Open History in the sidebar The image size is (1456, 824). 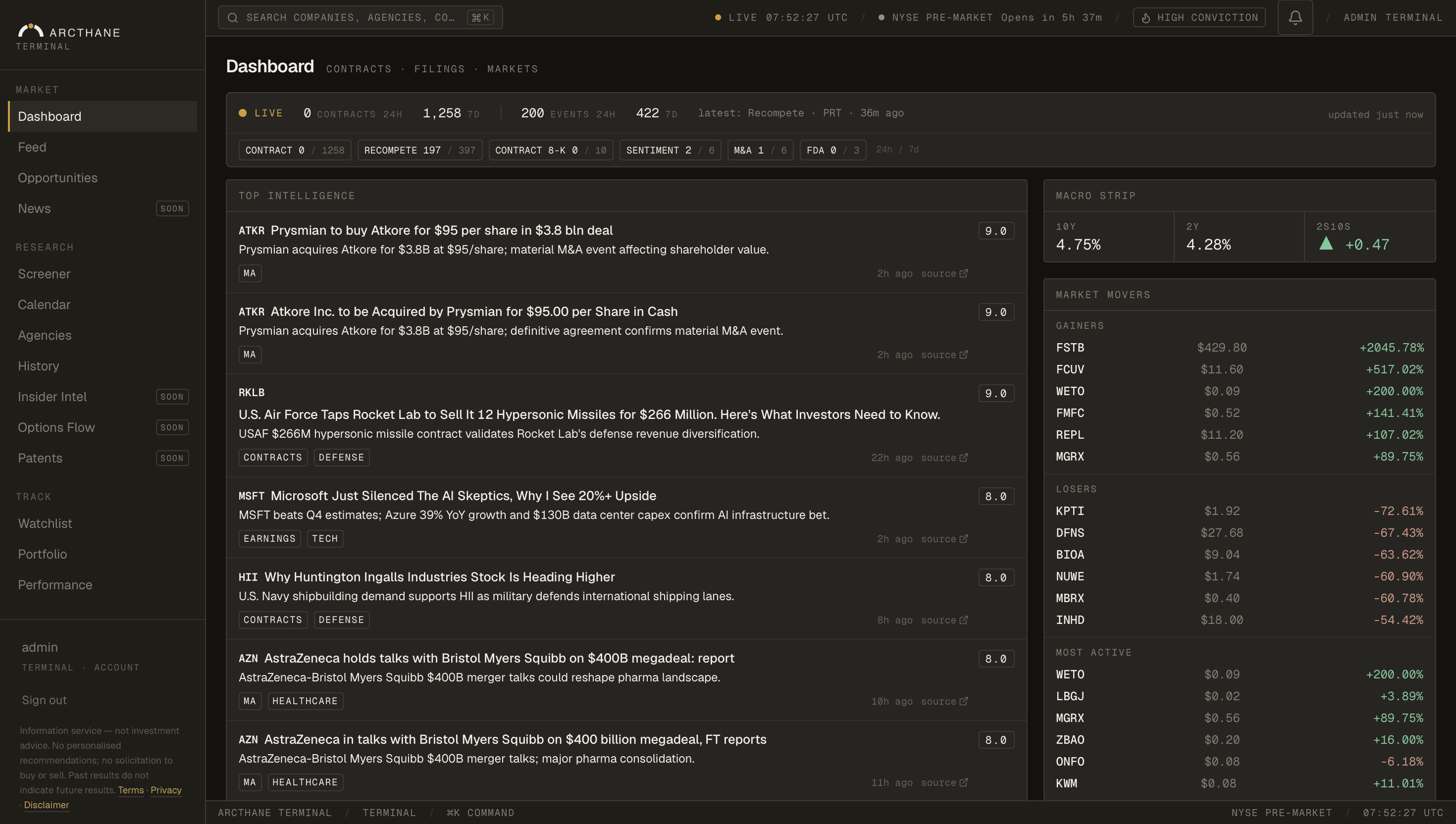click(103, 366)
